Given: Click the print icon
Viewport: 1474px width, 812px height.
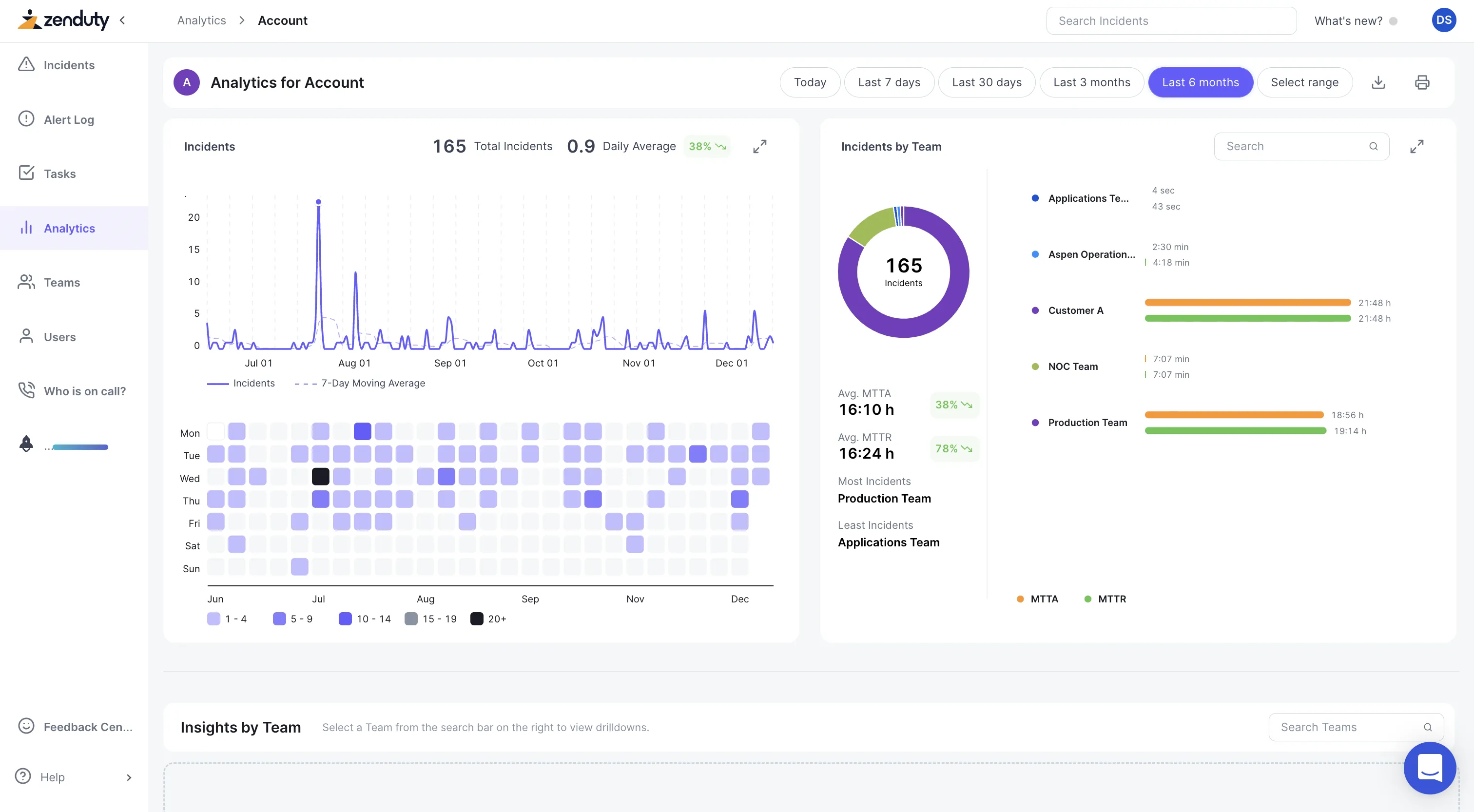Looking at the screenshot, I should point(1421,82).
